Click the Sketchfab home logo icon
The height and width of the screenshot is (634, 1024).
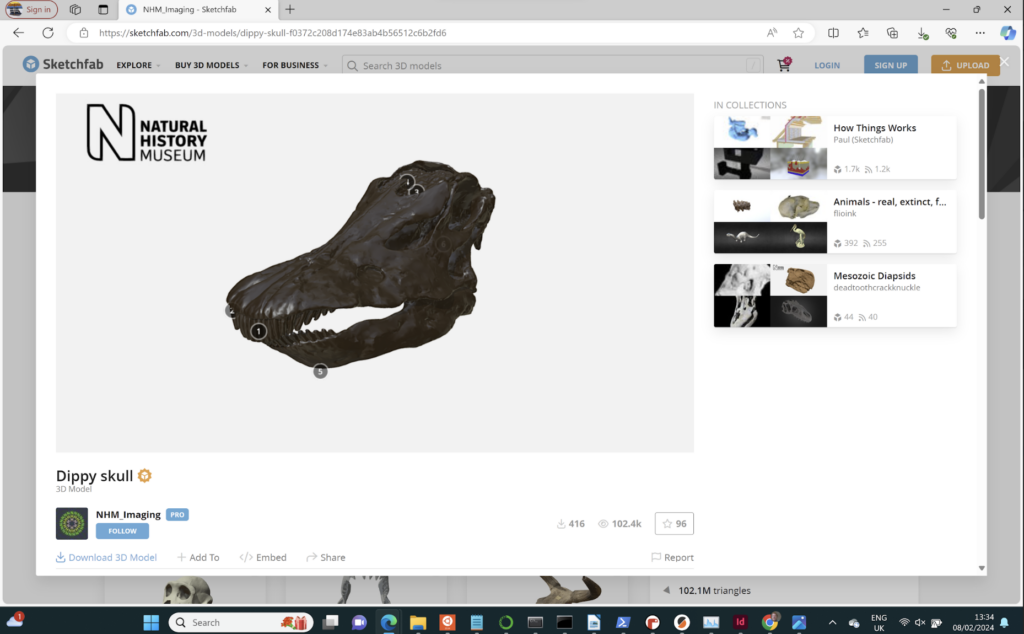point(30,64)
